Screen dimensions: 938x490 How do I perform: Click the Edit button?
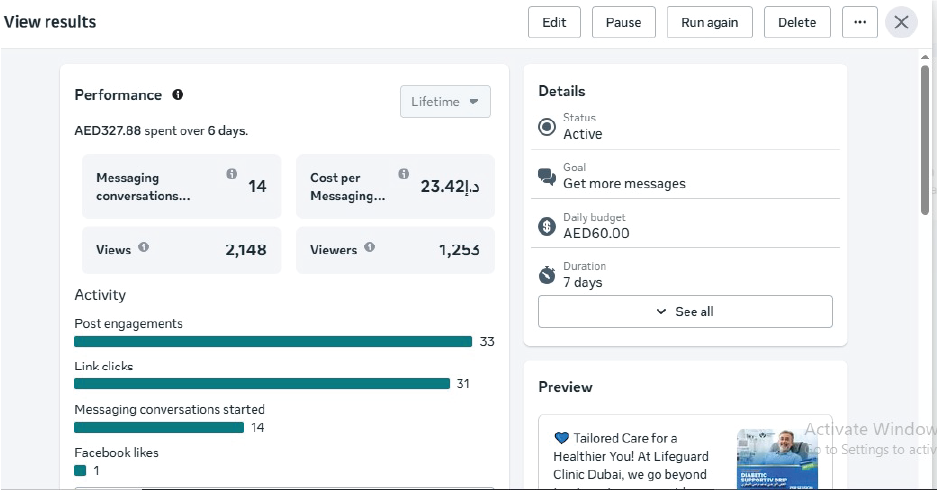tap(554, 22)
